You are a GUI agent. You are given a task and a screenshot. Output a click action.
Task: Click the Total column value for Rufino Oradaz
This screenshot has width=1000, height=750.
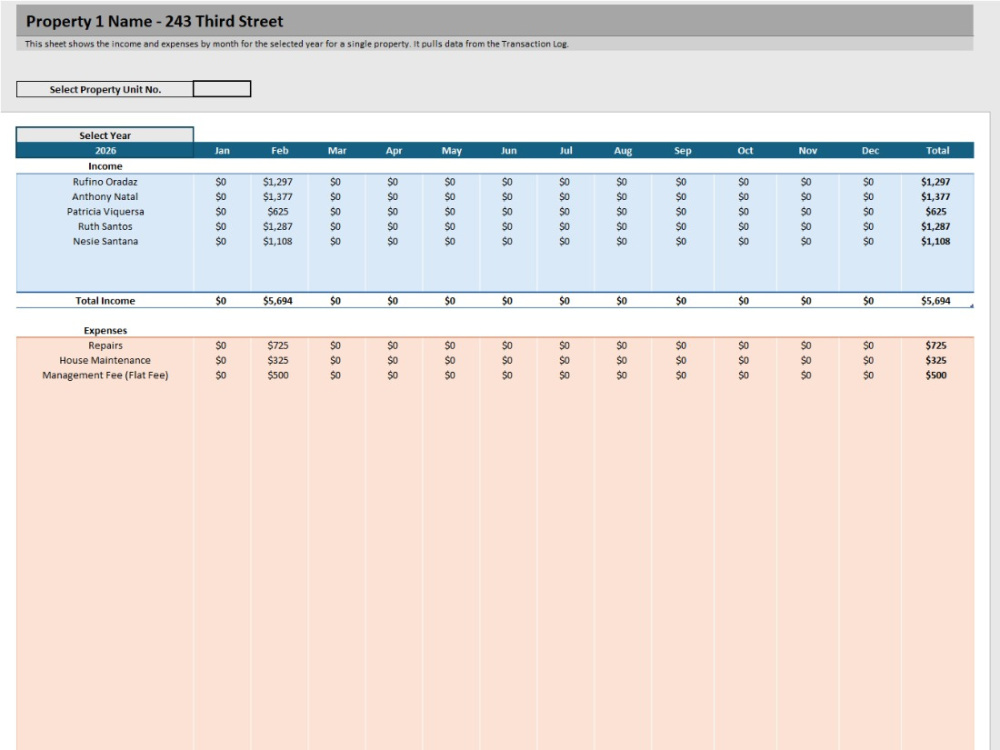[936, 182]
